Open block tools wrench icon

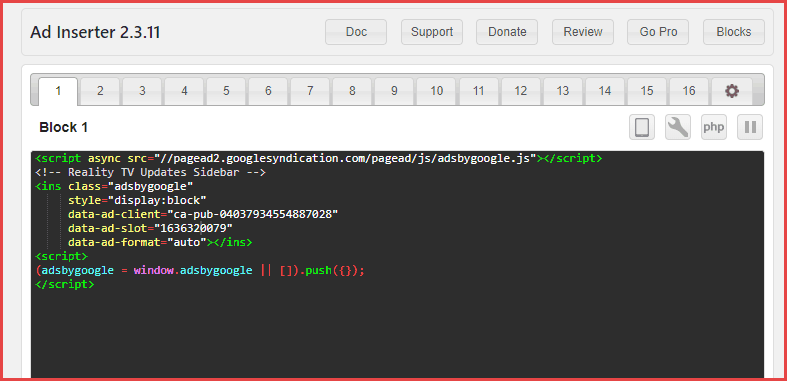coord(678,127)
